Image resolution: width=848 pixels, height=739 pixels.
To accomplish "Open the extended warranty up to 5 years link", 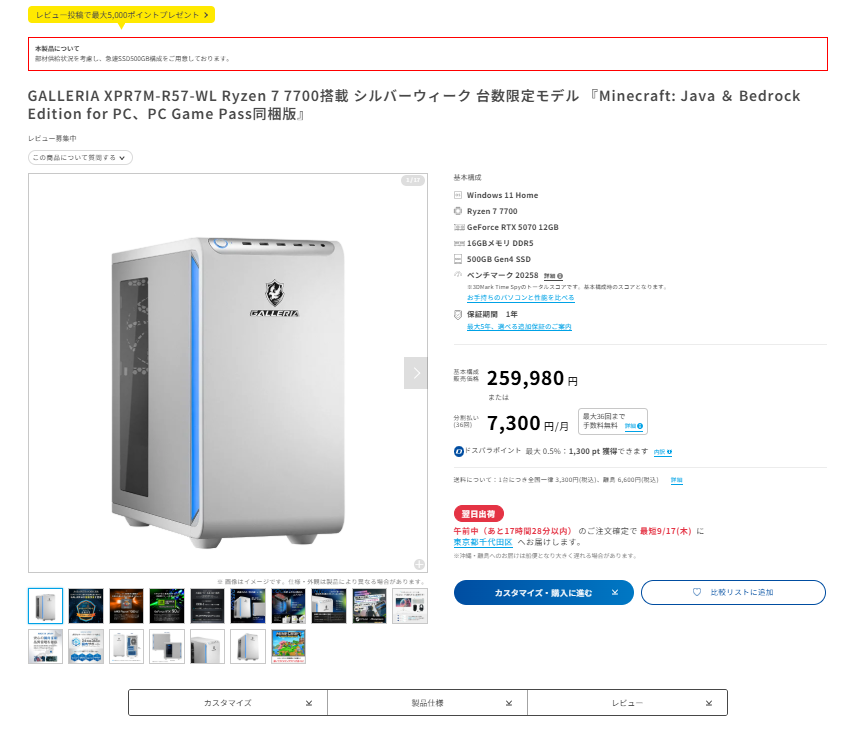I will [x=519, y=326].
